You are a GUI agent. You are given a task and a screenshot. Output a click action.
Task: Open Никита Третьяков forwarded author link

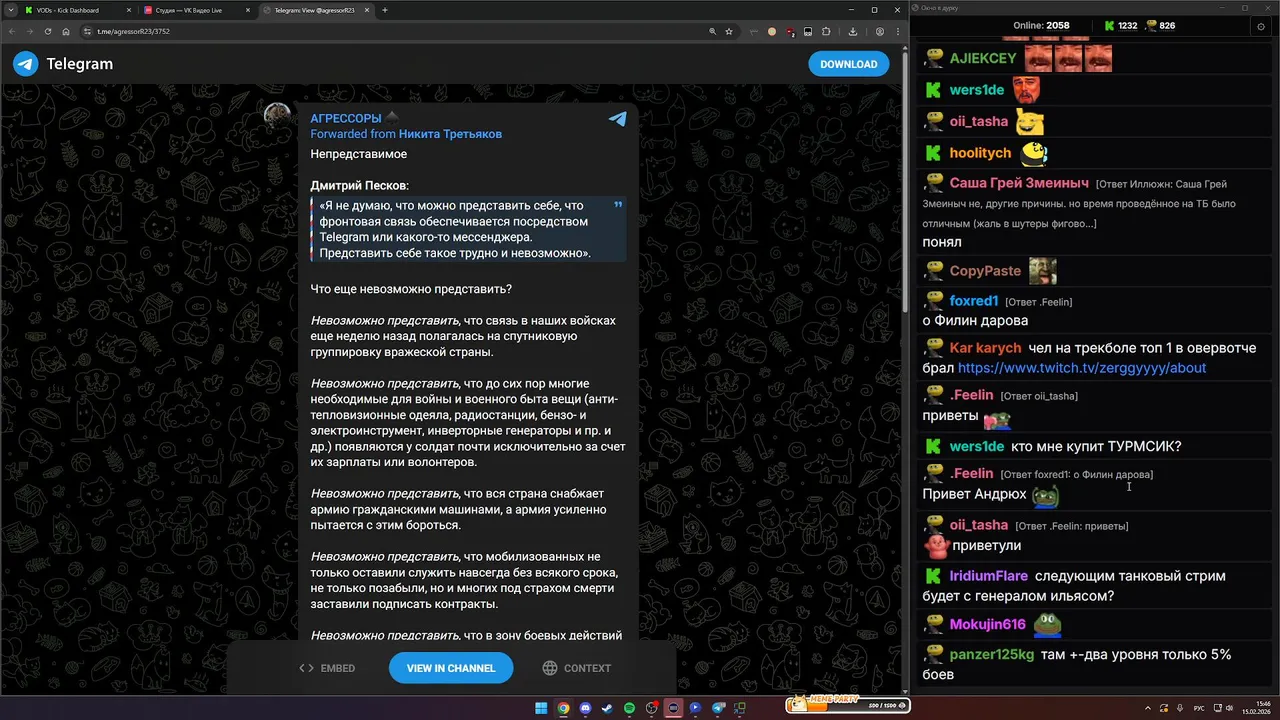450,134
